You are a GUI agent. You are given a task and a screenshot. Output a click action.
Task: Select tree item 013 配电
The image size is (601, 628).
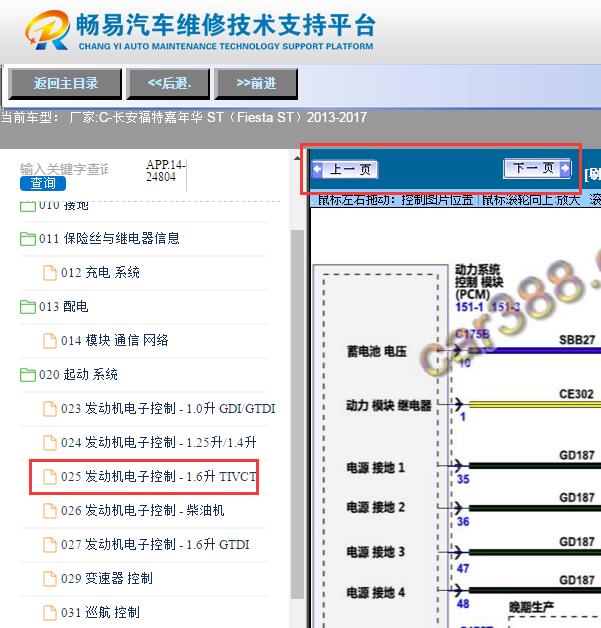coord(63,307)
